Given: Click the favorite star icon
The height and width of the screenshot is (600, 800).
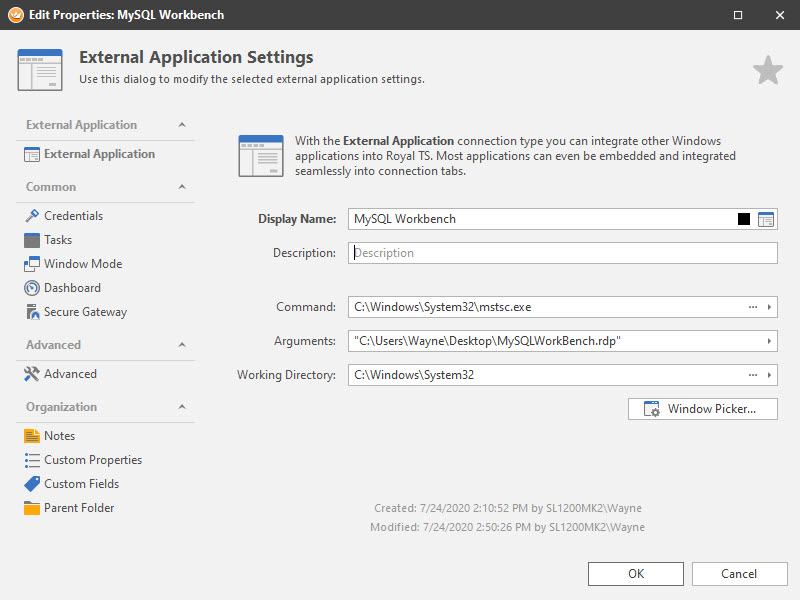Looking at the screenshot, I should coord(767,71).
